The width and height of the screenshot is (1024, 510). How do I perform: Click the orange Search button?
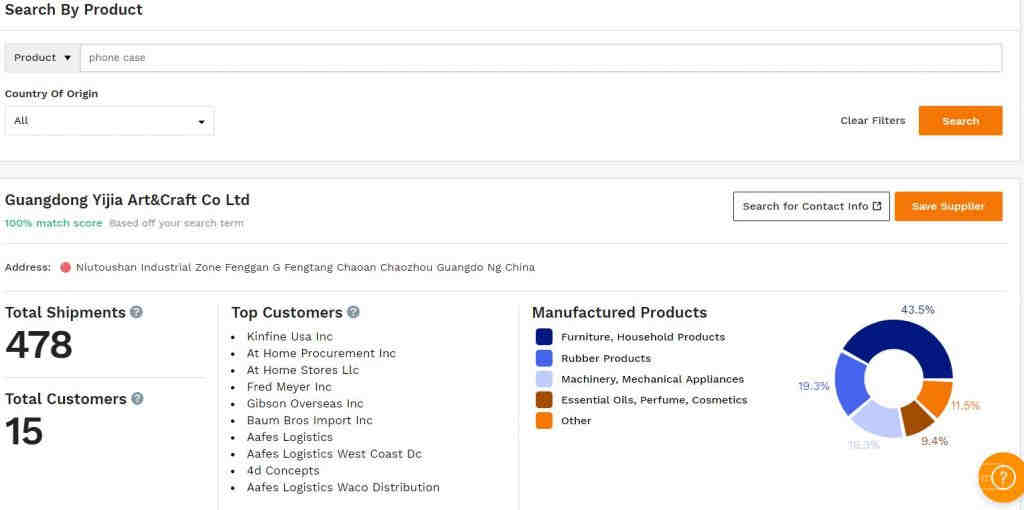click(x=960, y=121)
